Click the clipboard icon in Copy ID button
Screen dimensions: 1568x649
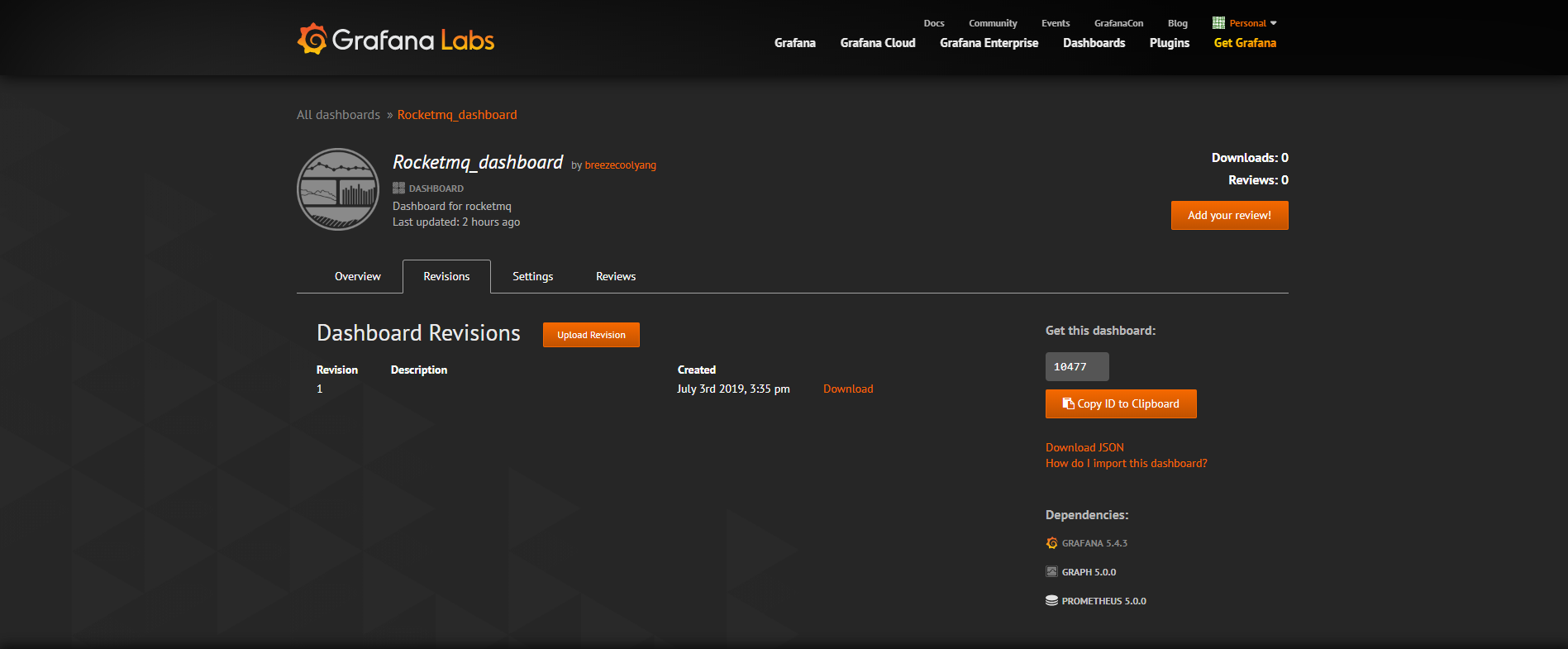(1068, 403)
